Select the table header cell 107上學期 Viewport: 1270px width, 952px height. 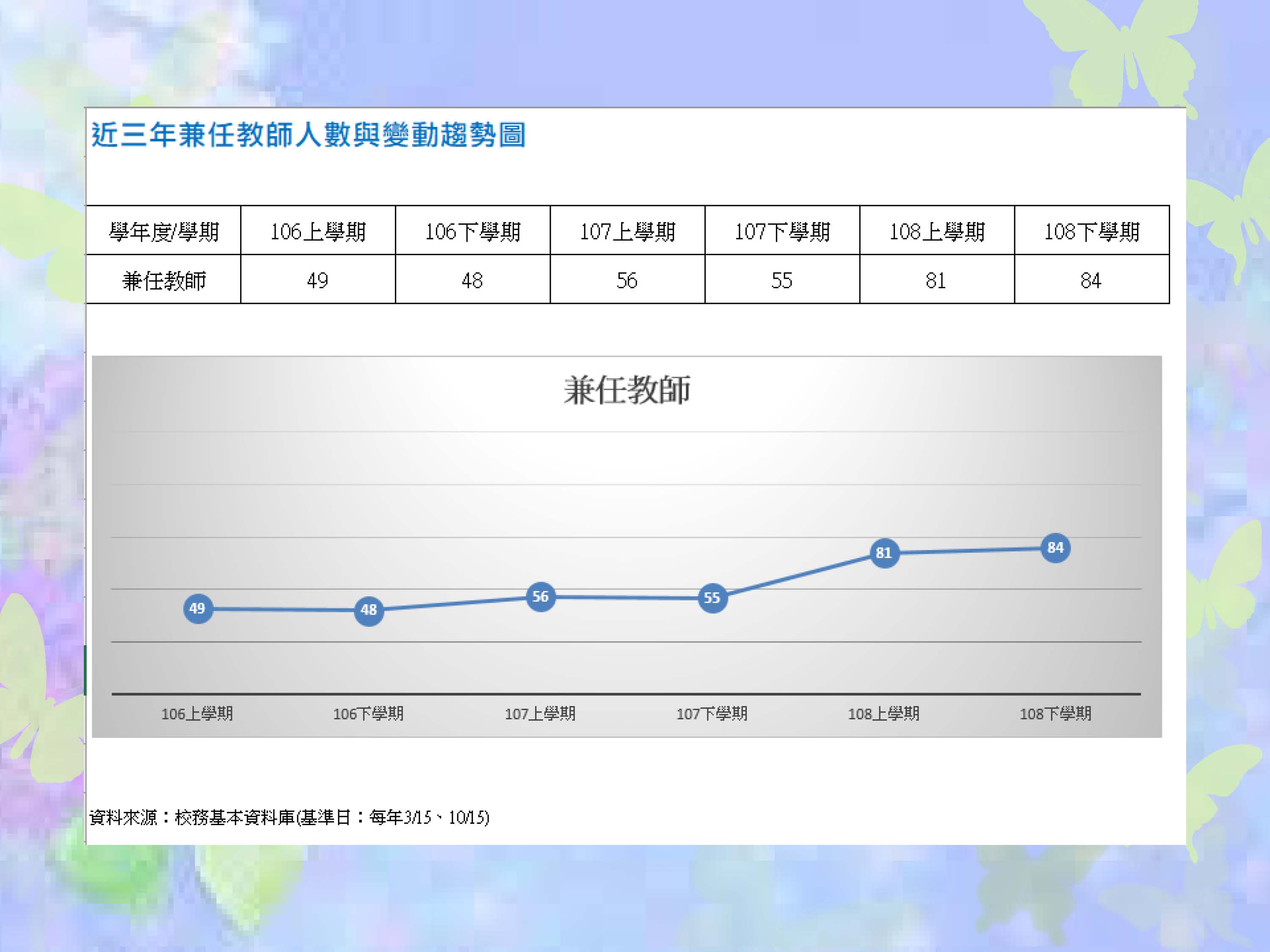click(x=627, y=230)
